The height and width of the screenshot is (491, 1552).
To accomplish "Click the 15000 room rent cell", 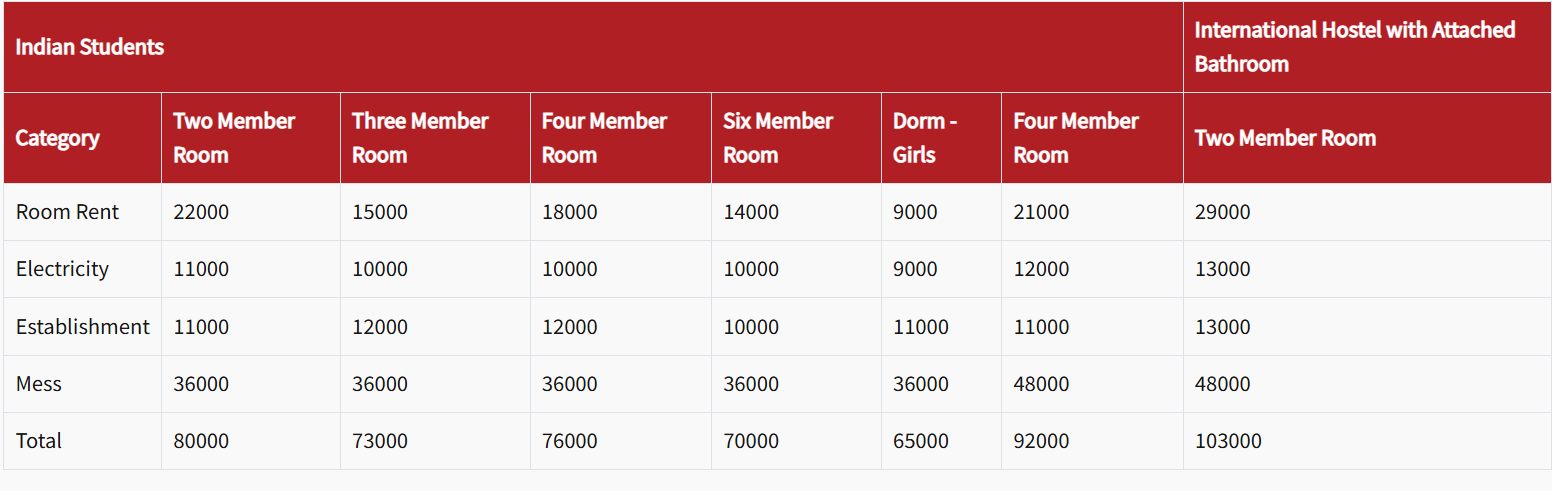I will pyautogui.click(x=380, y=212).
